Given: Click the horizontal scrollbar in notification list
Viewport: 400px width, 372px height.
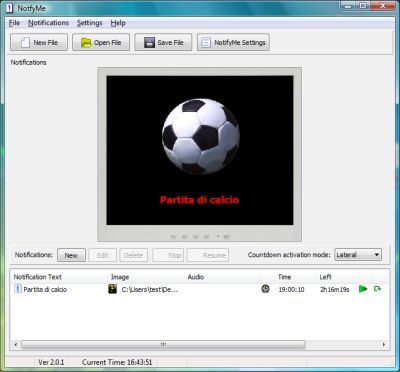Looking at the screenshot, I should pos(163,344).
